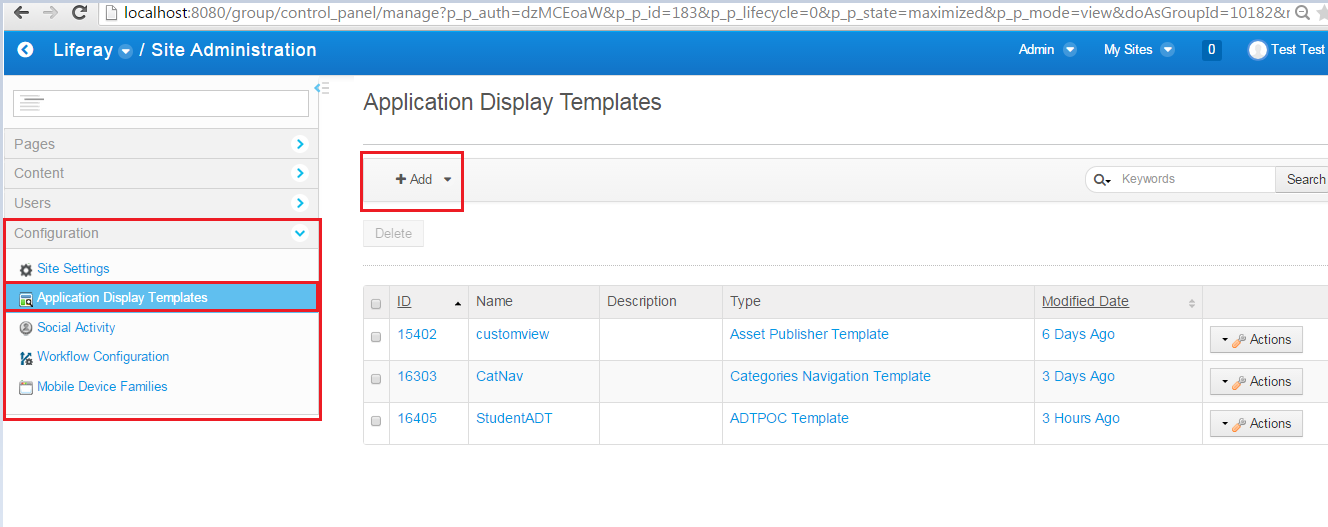Click the Name column header

tap(494, 302)
